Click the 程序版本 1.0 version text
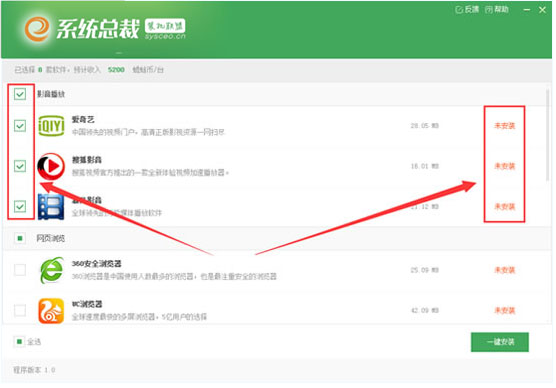Image resolution: width=556 pixels, height=388 pixels. coord(34,370)
